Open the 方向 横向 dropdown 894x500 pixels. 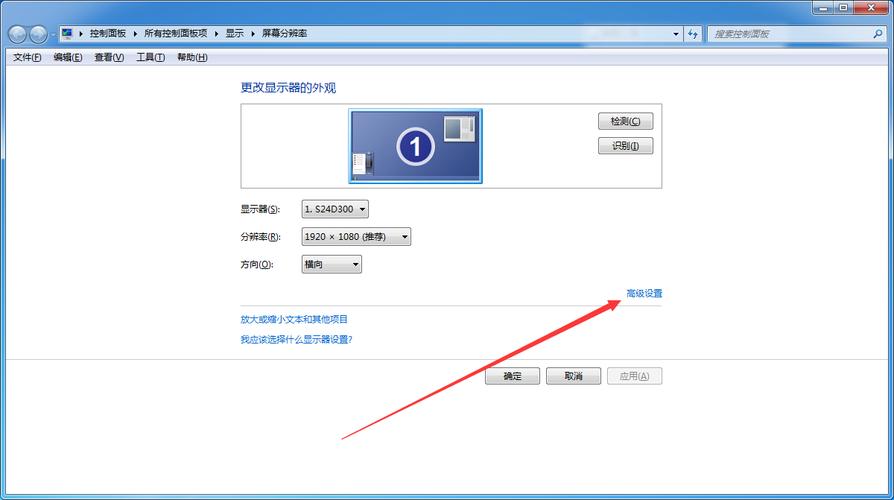click(x=331, y=264)
